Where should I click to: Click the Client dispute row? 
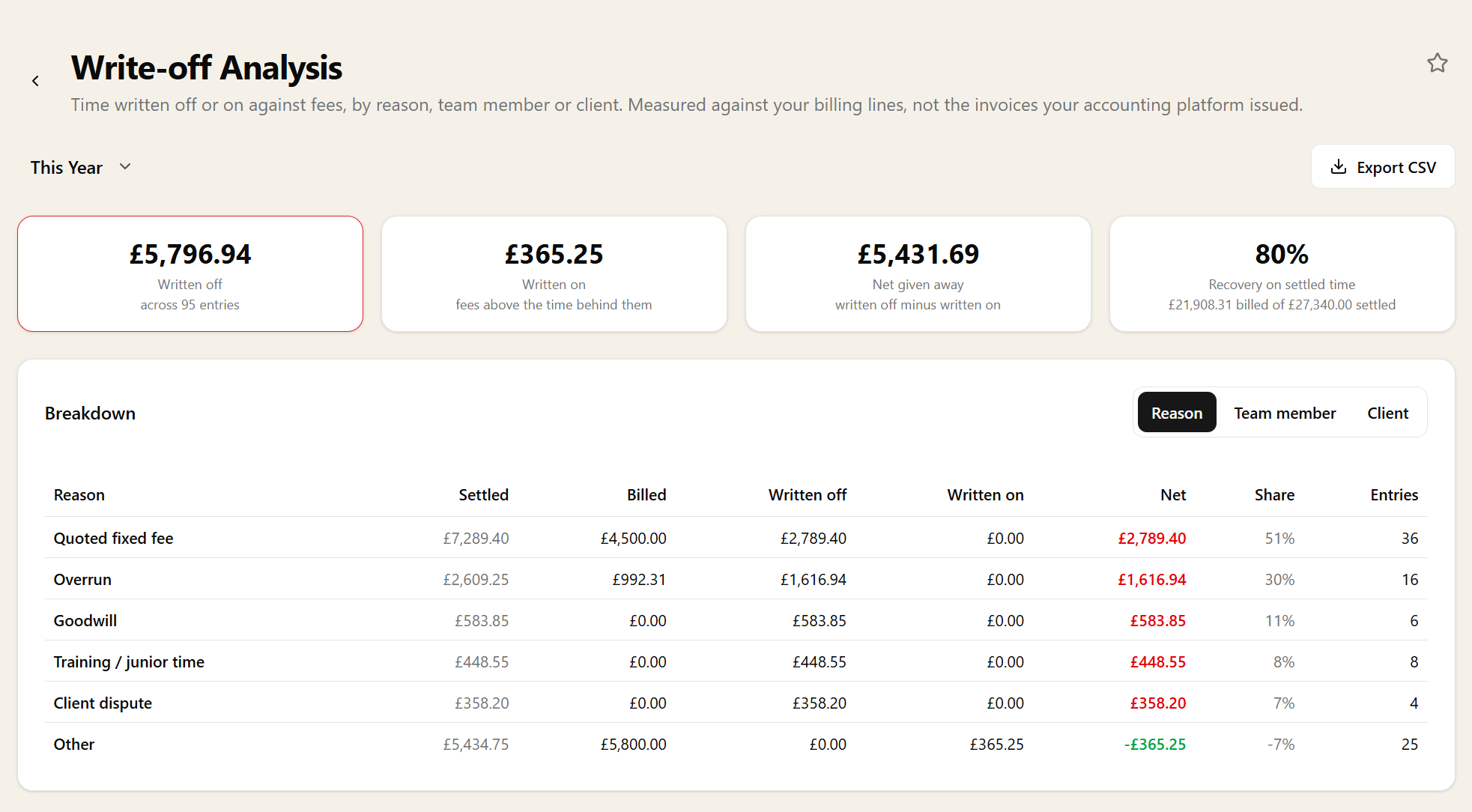pyautogui.click(x=736, y=703)
